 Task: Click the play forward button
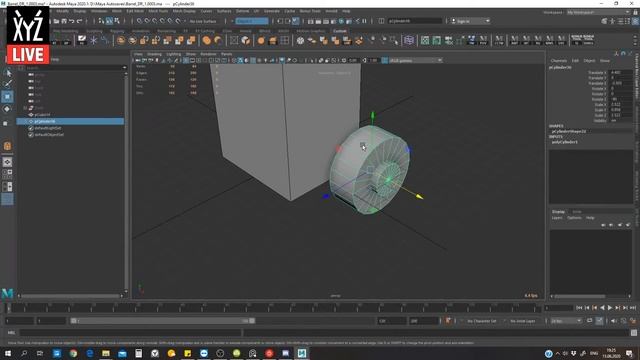pos(610,308)
